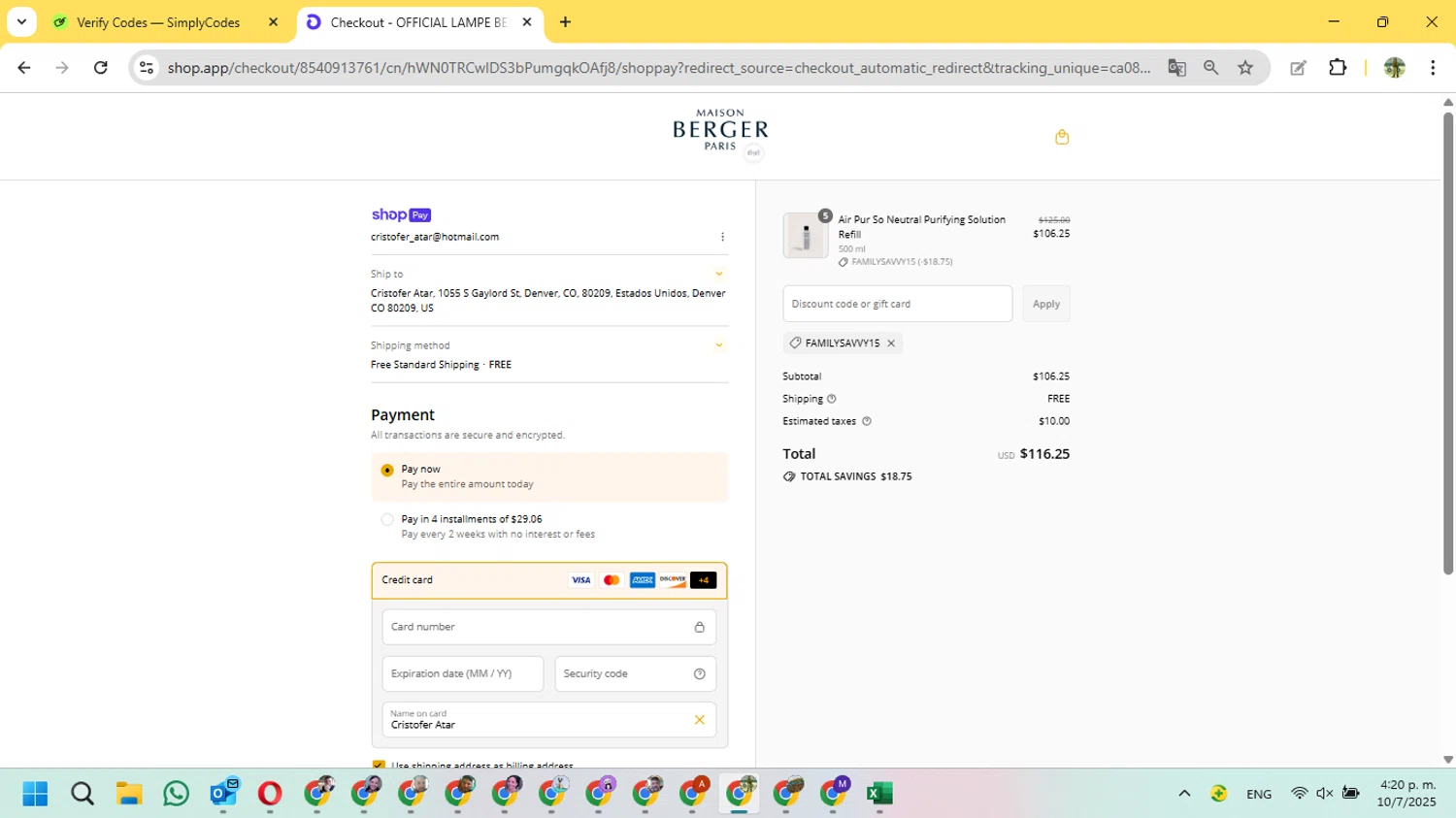Show security code help icon
1456x818 pixels.
[700, 673]
